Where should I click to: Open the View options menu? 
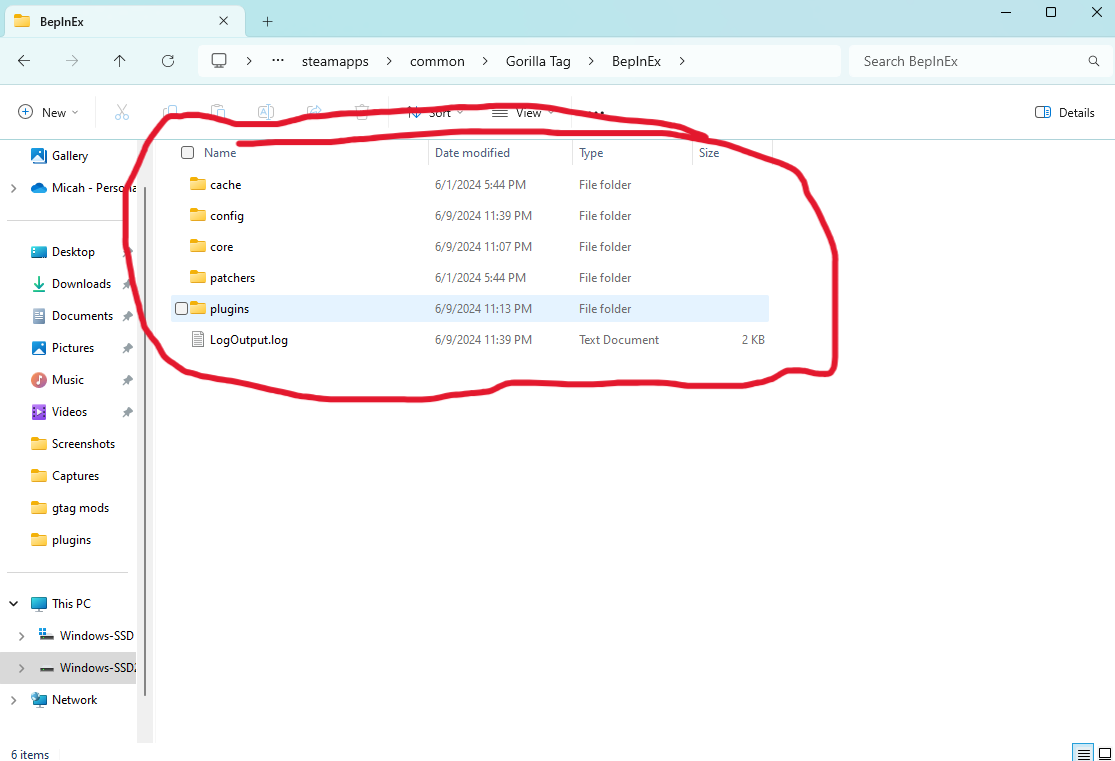pos(523,113)
